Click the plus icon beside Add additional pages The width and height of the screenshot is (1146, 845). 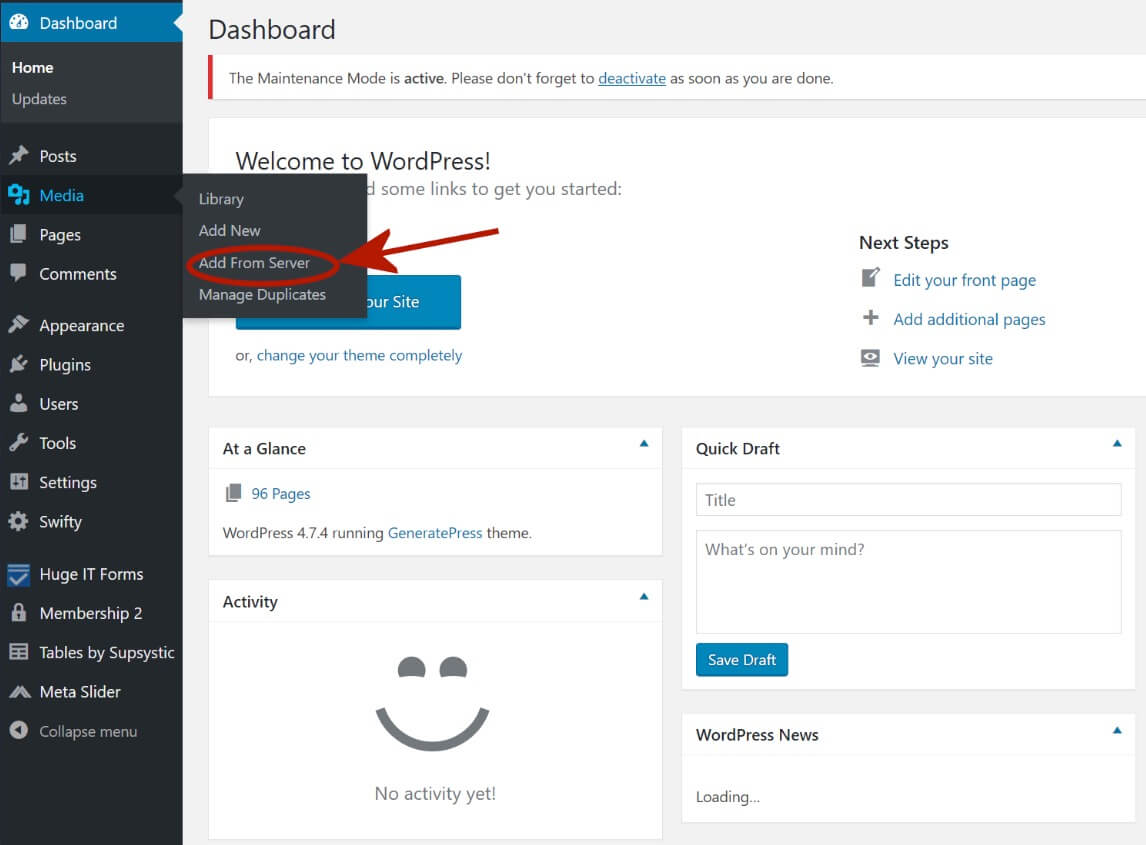[x=870, y=317]
